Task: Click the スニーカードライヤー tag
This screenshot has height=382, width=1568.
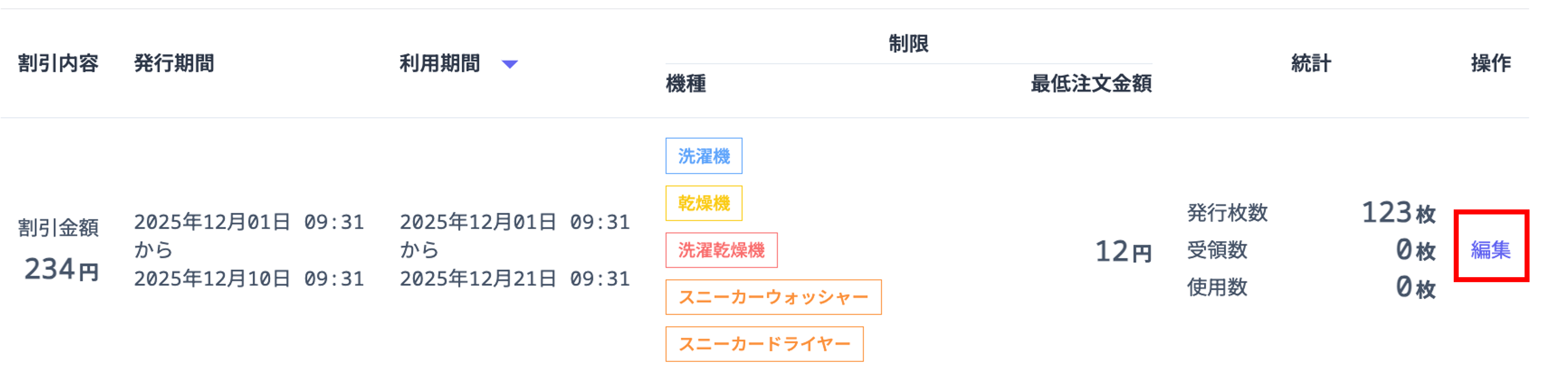Action: [764, 344]
